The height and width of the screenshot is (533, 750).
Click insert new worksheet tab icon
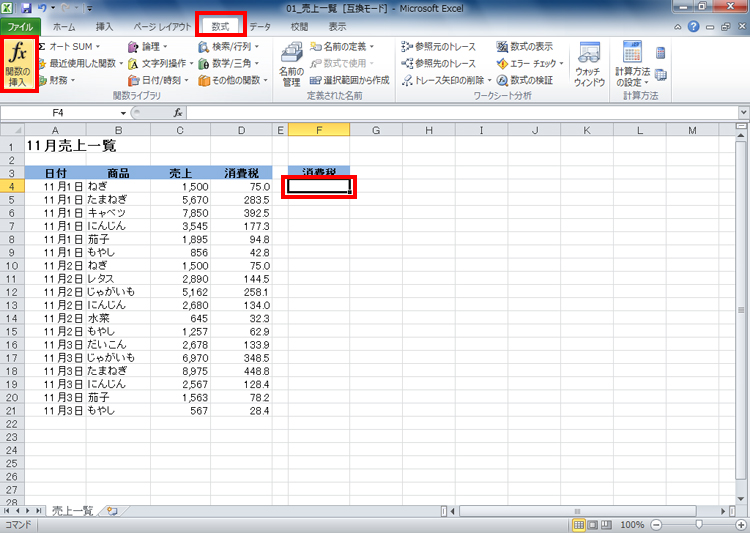tap(113, 511)
